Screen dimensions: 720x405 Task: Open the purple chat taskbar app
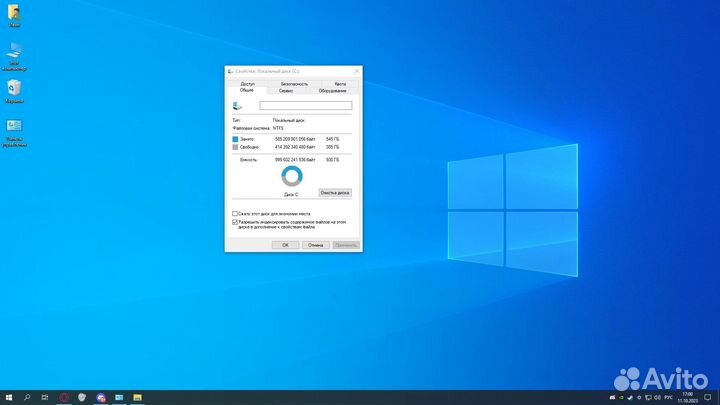(101, 398)
